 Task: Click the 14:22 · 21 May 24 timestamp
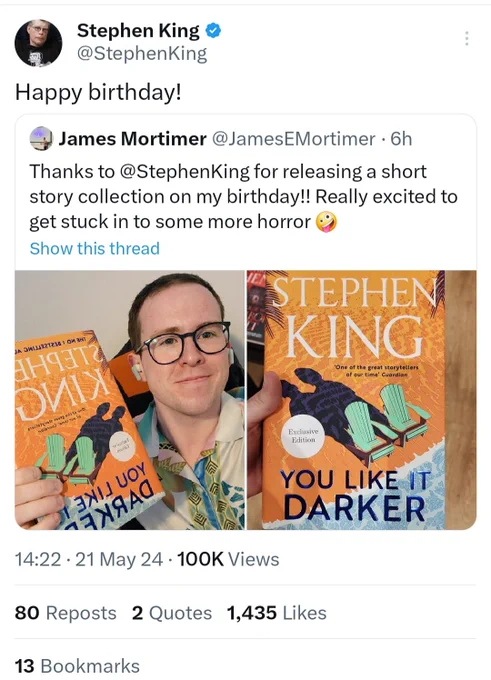coord(89,559)
